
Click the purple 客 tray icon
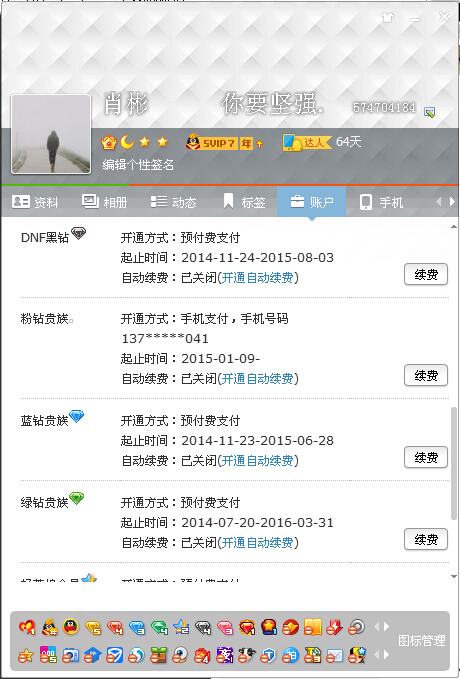(224, 656)
